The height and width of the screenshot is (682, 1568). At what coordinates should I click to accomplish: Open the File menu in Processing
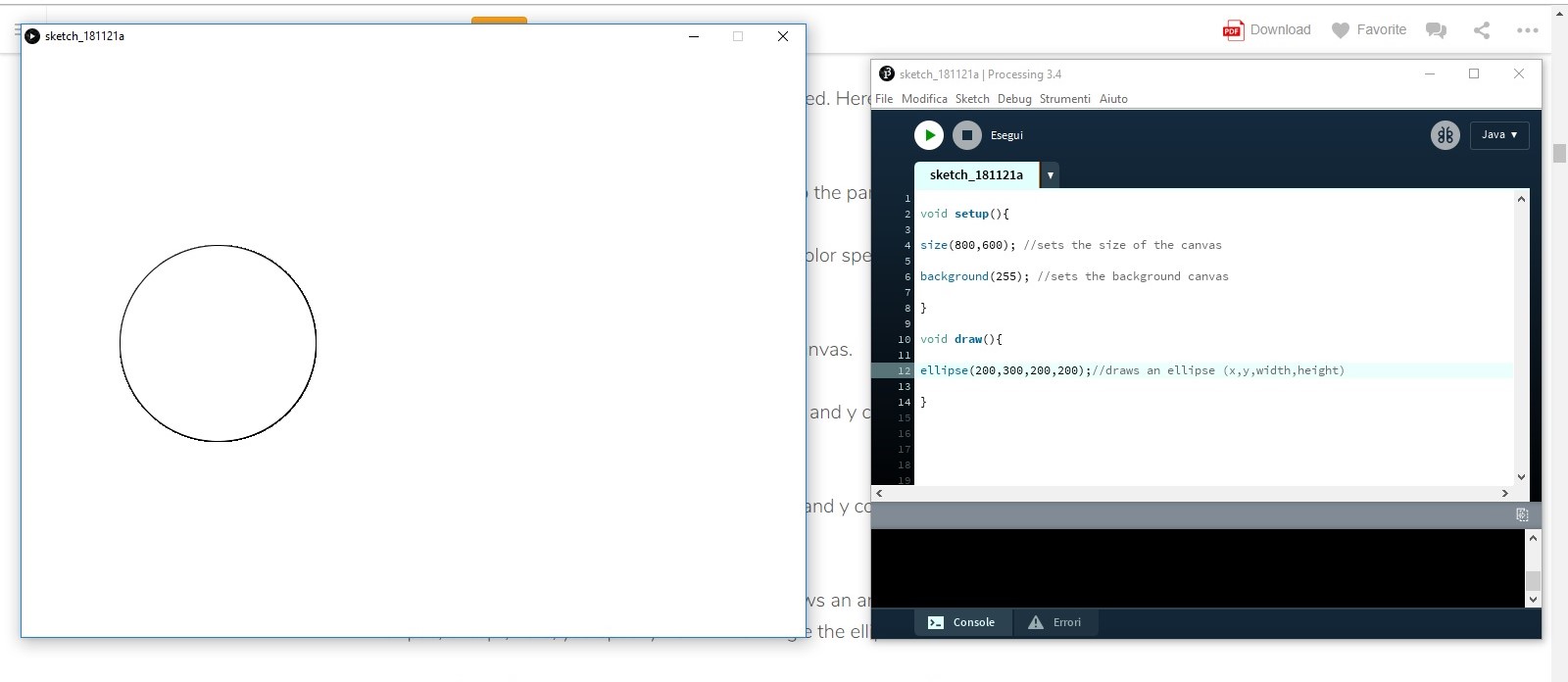pos(884,99)
